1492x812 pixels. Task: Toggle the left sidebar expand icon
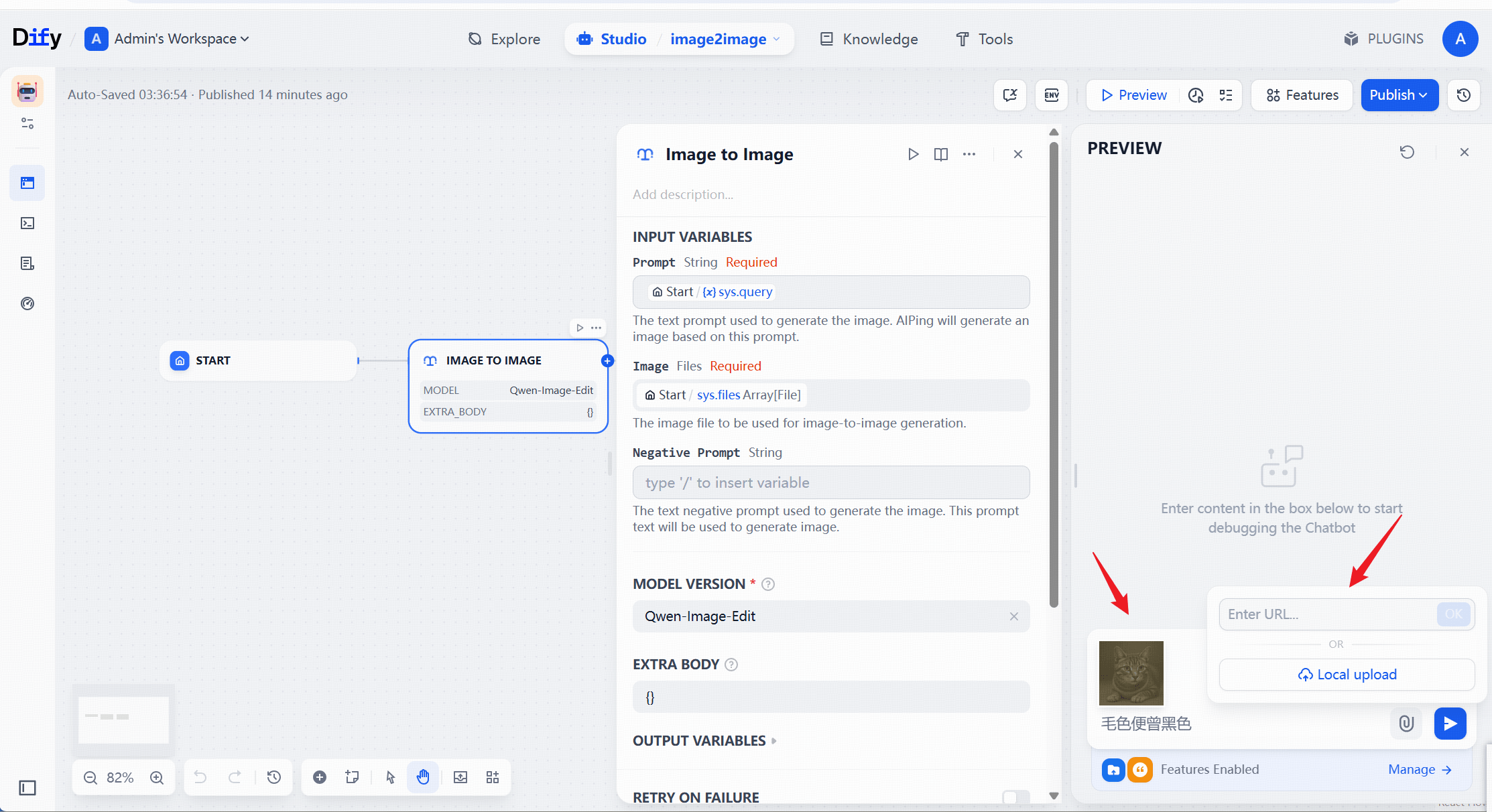[27, 788]
